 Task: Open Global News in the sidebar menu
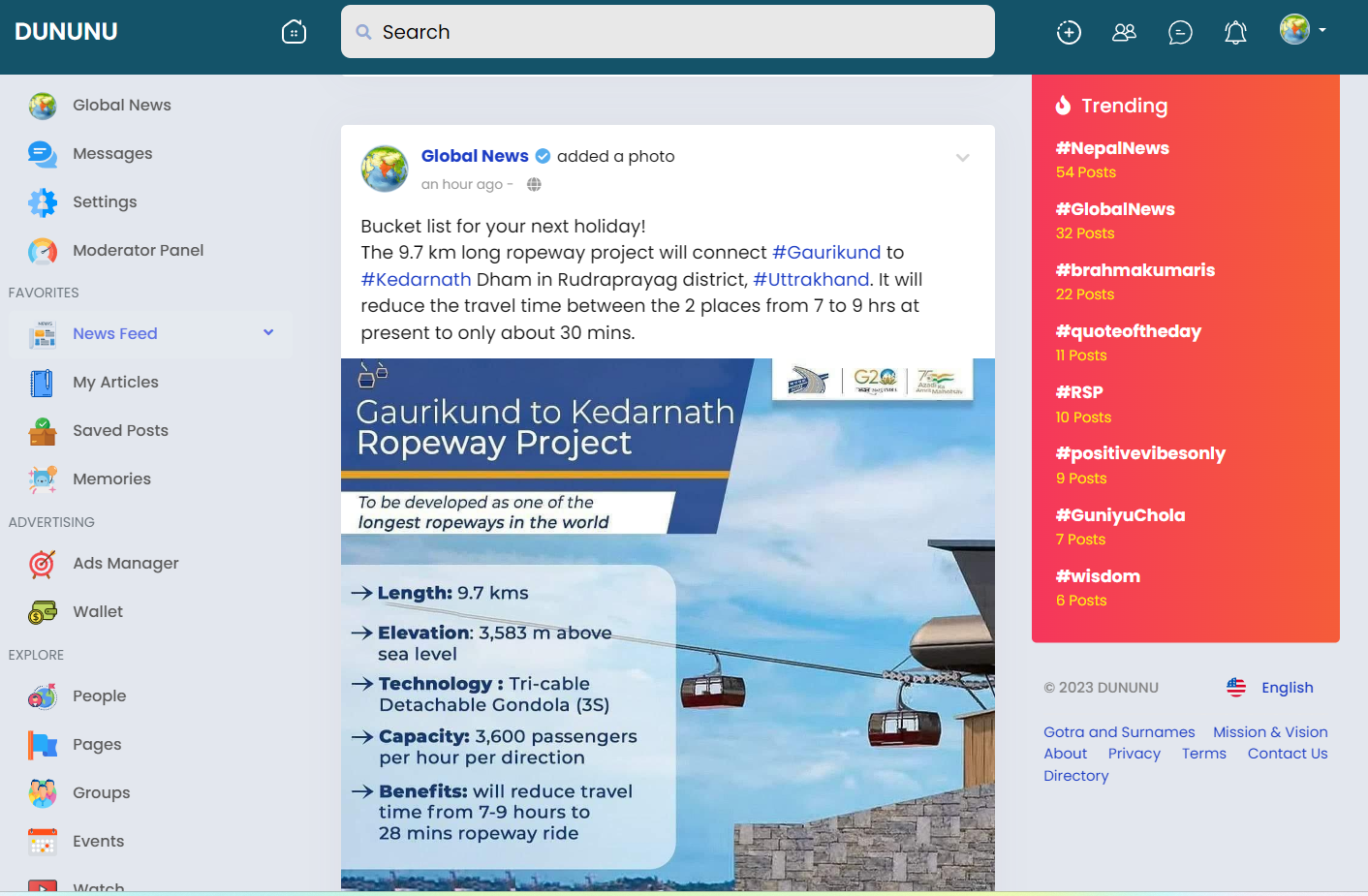pyautogui.click(x=122, y=106)
